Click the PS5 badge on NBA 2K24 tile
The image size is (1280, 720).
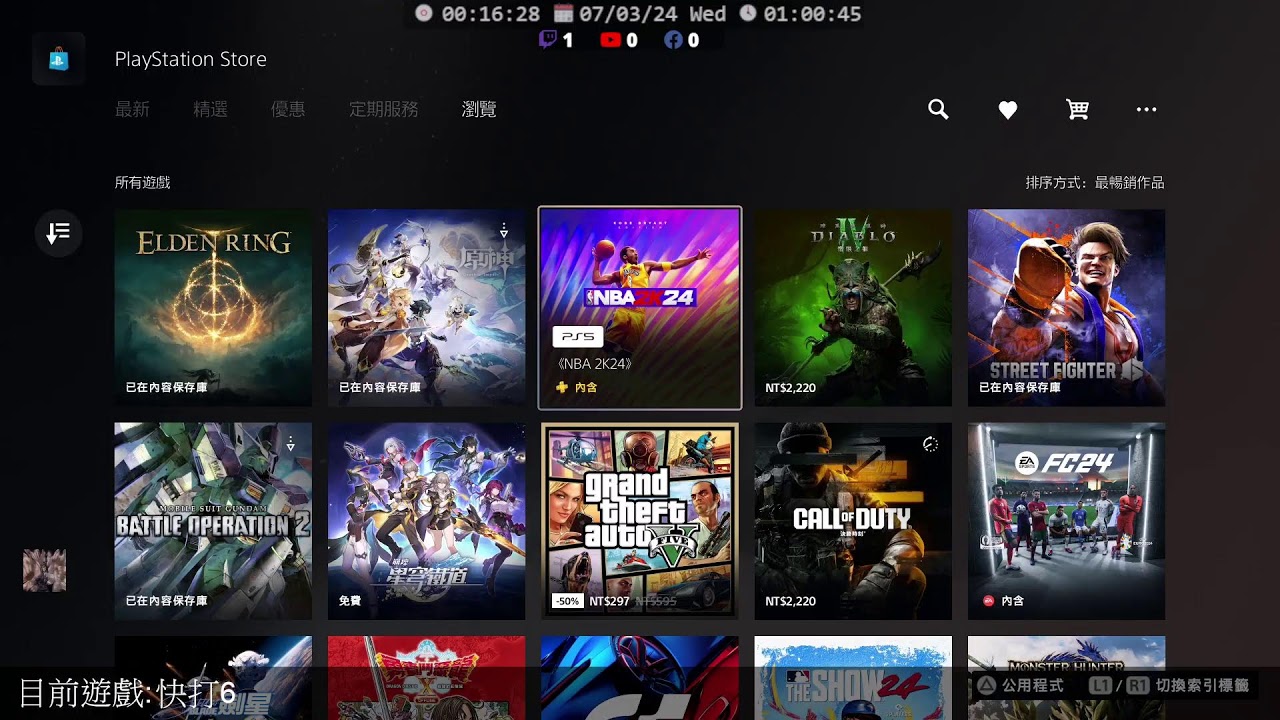tap(577, 337)
